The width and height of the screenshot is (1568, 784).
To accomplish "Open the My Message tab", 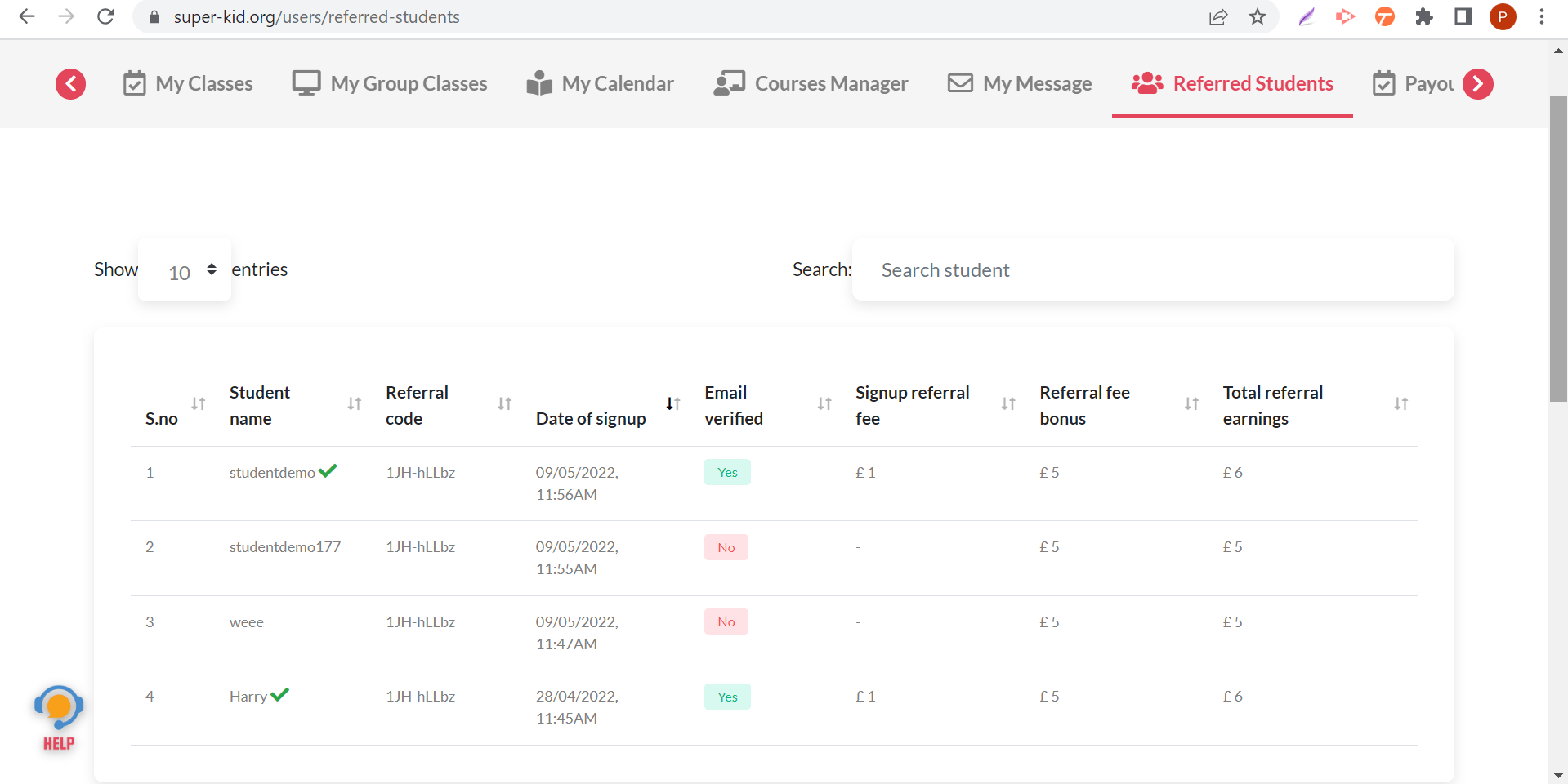I will [x=1020, y=83].
